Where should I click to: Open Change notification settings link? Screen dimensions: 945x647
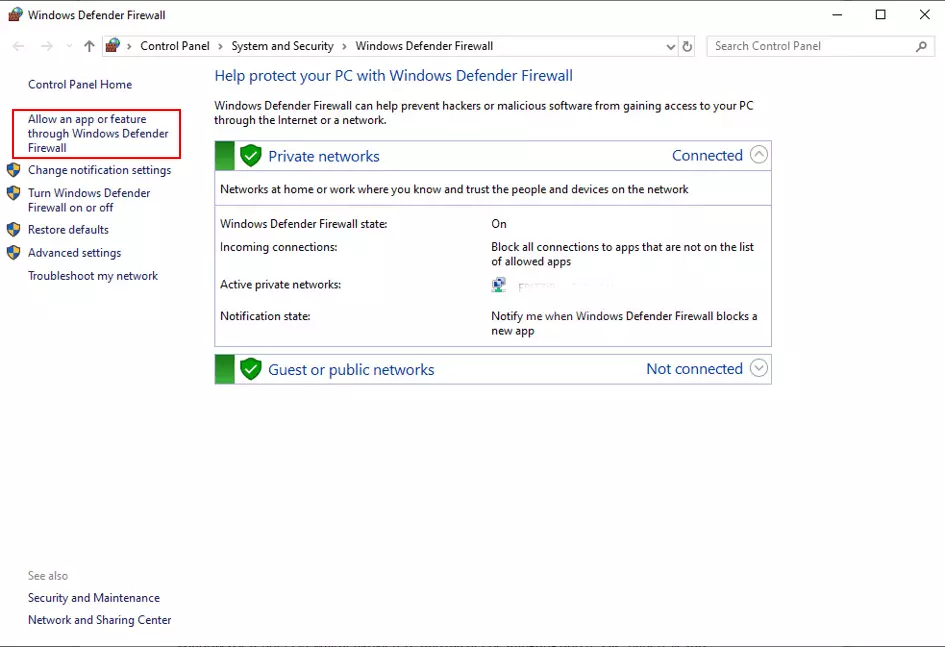99,170
